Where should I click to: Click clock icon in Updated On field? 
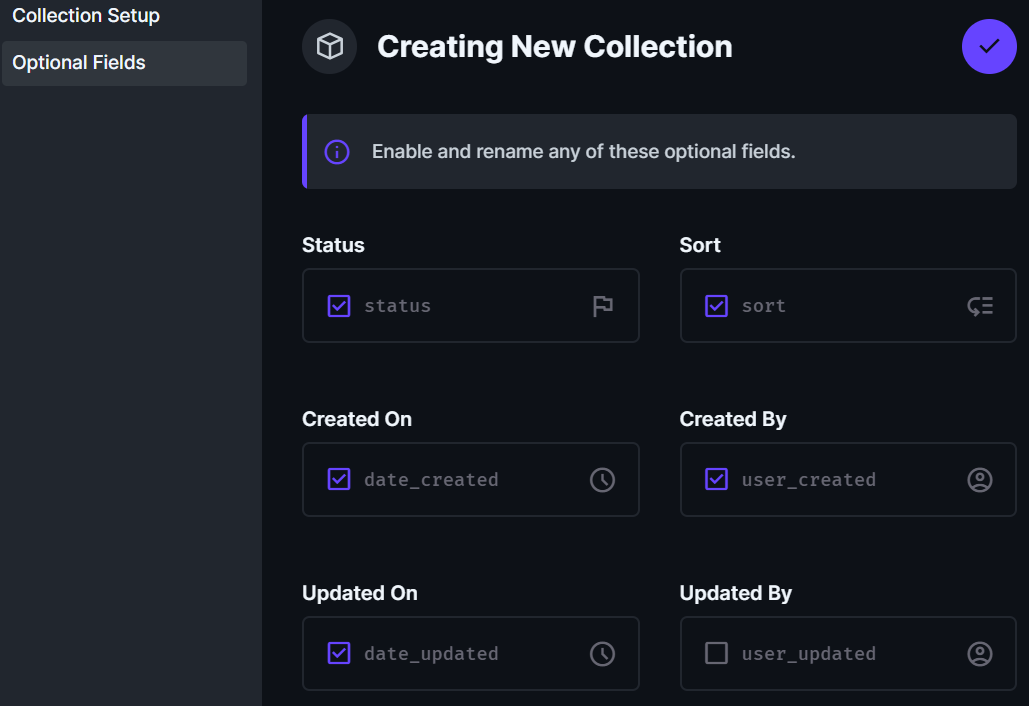[602, 654]
